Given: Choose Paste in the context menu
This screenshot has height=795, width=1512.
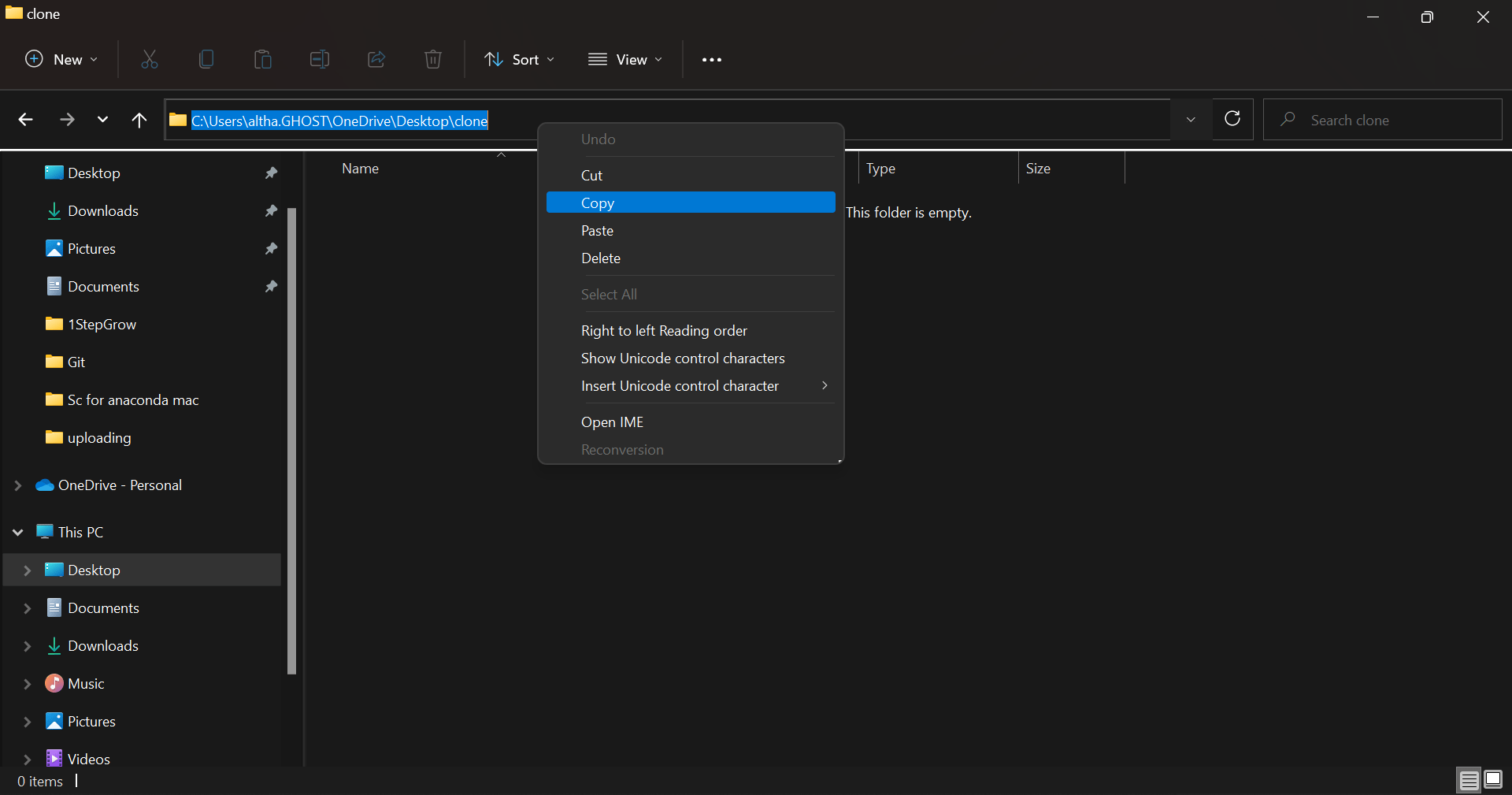Looking at the screenshot, I should [x=691, y=230].
